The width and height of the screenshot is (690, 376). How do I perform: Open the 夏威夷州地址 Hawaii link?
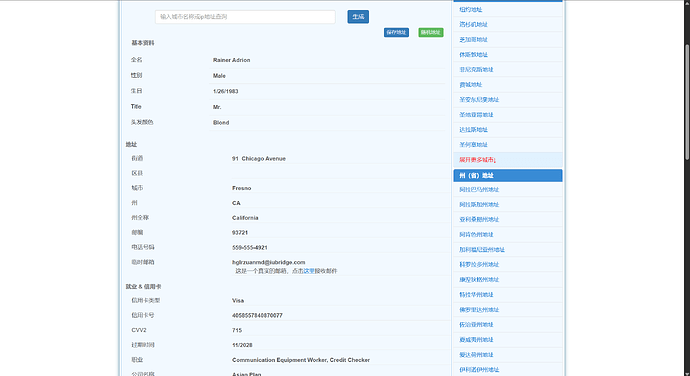click(x=476, y=339)
